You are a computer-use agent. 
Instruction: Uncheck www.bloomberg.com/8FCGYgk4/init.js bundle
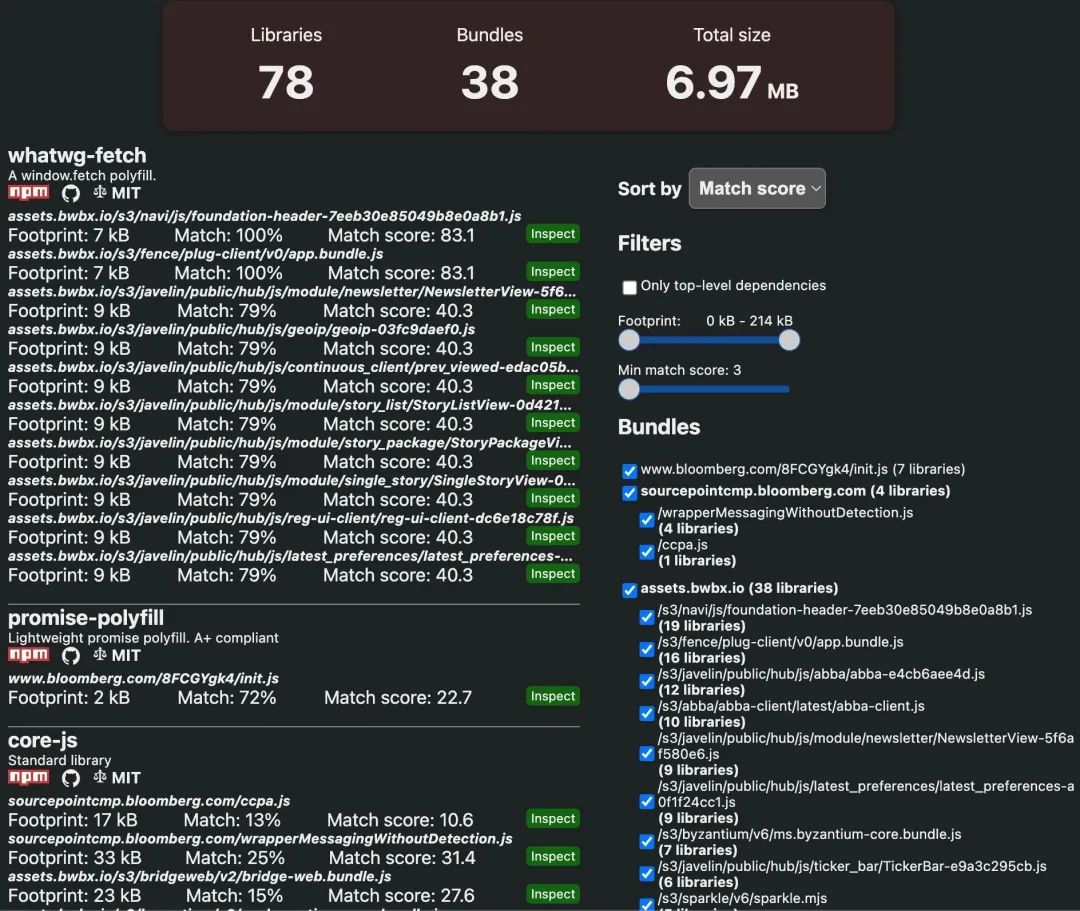pyautogui.click(x=630, y=471)
